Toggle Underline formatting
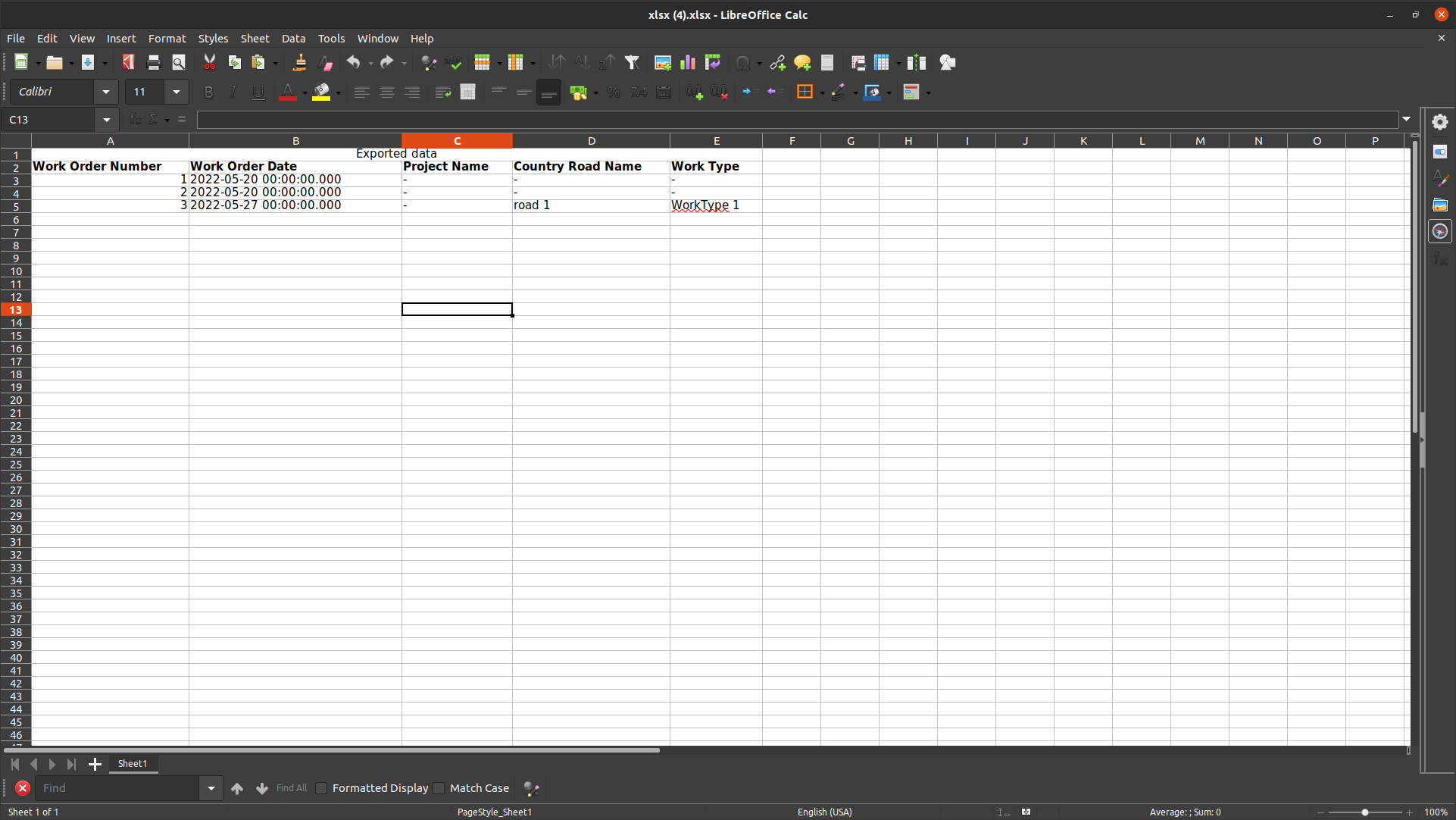 (x=258, y=92)
